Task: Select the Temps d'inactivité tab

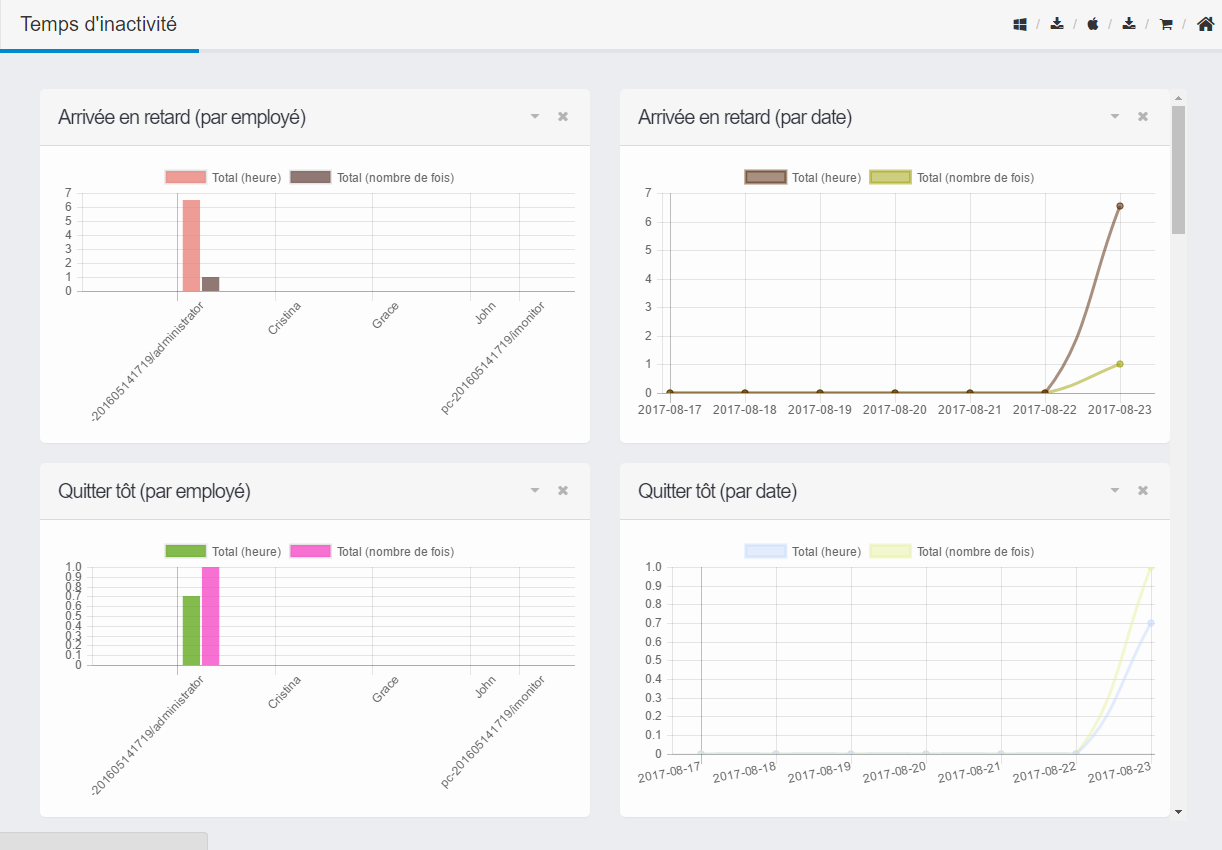Action: pyautogui.click(x=99, y=24)
